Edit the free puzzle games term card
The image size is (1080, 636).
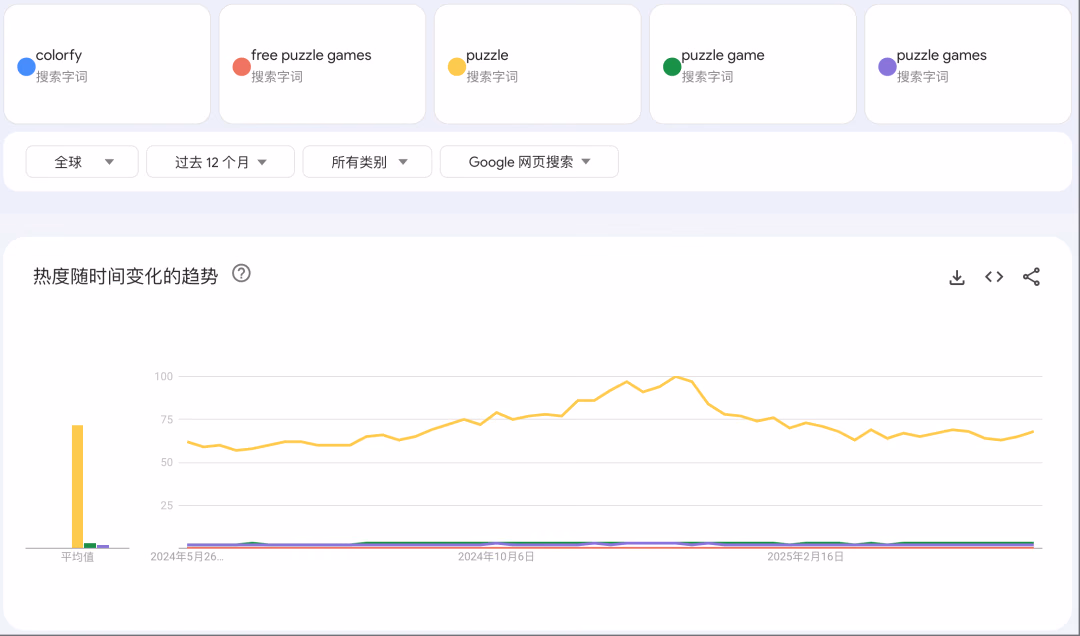[322, 65]
